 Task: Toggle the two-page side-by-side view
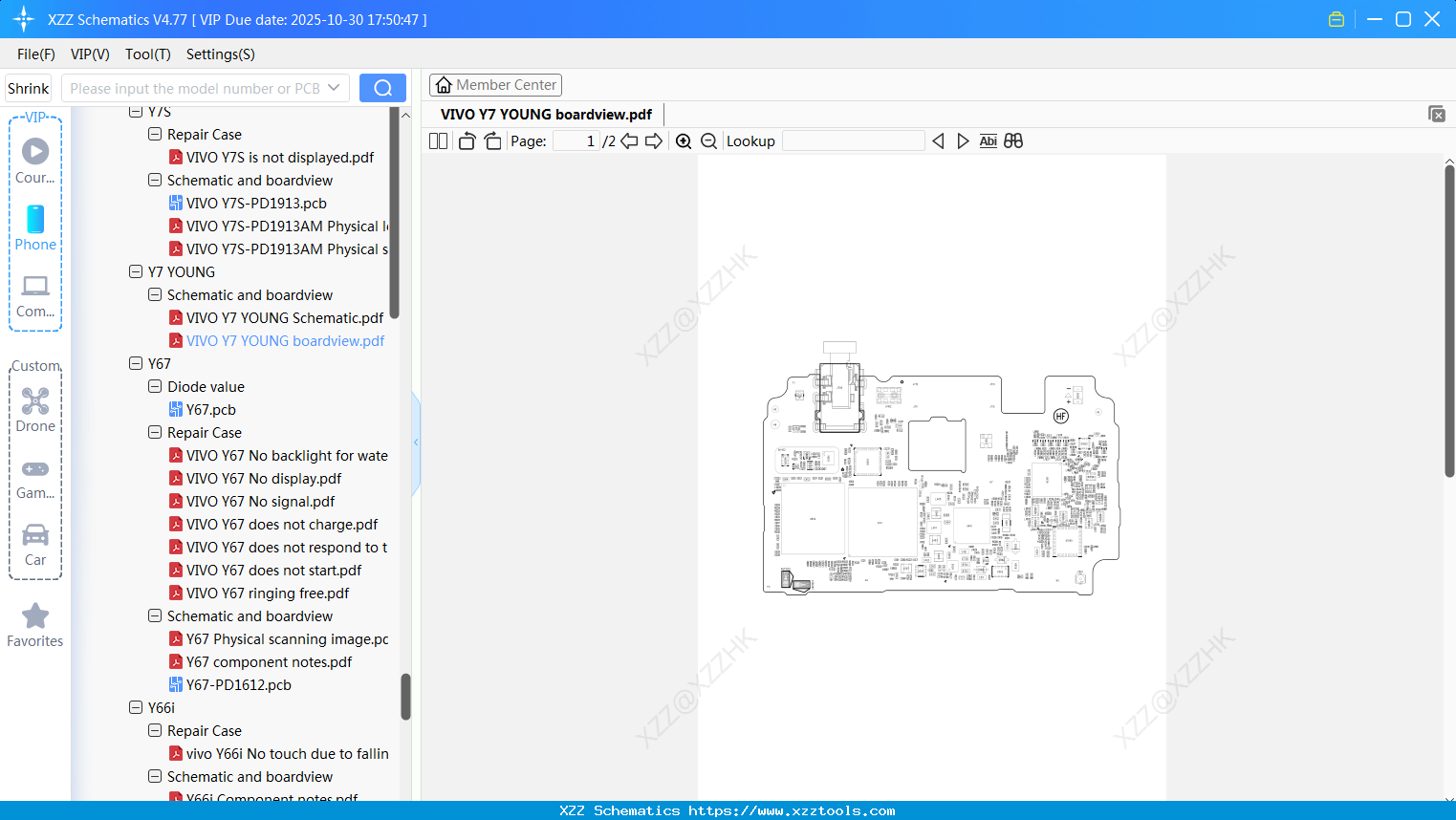click(439, 141)
